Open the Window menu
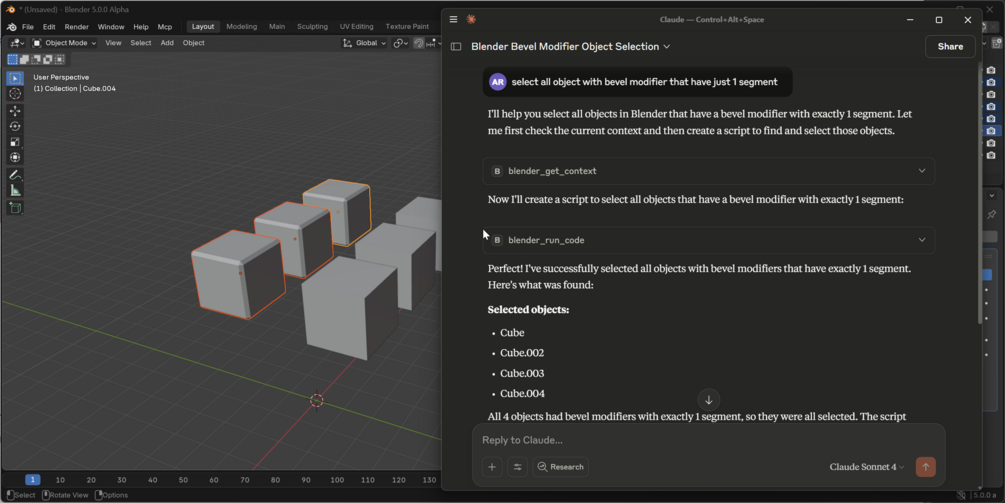Screen dimensions: 1005x503 [x=111, y=27]
